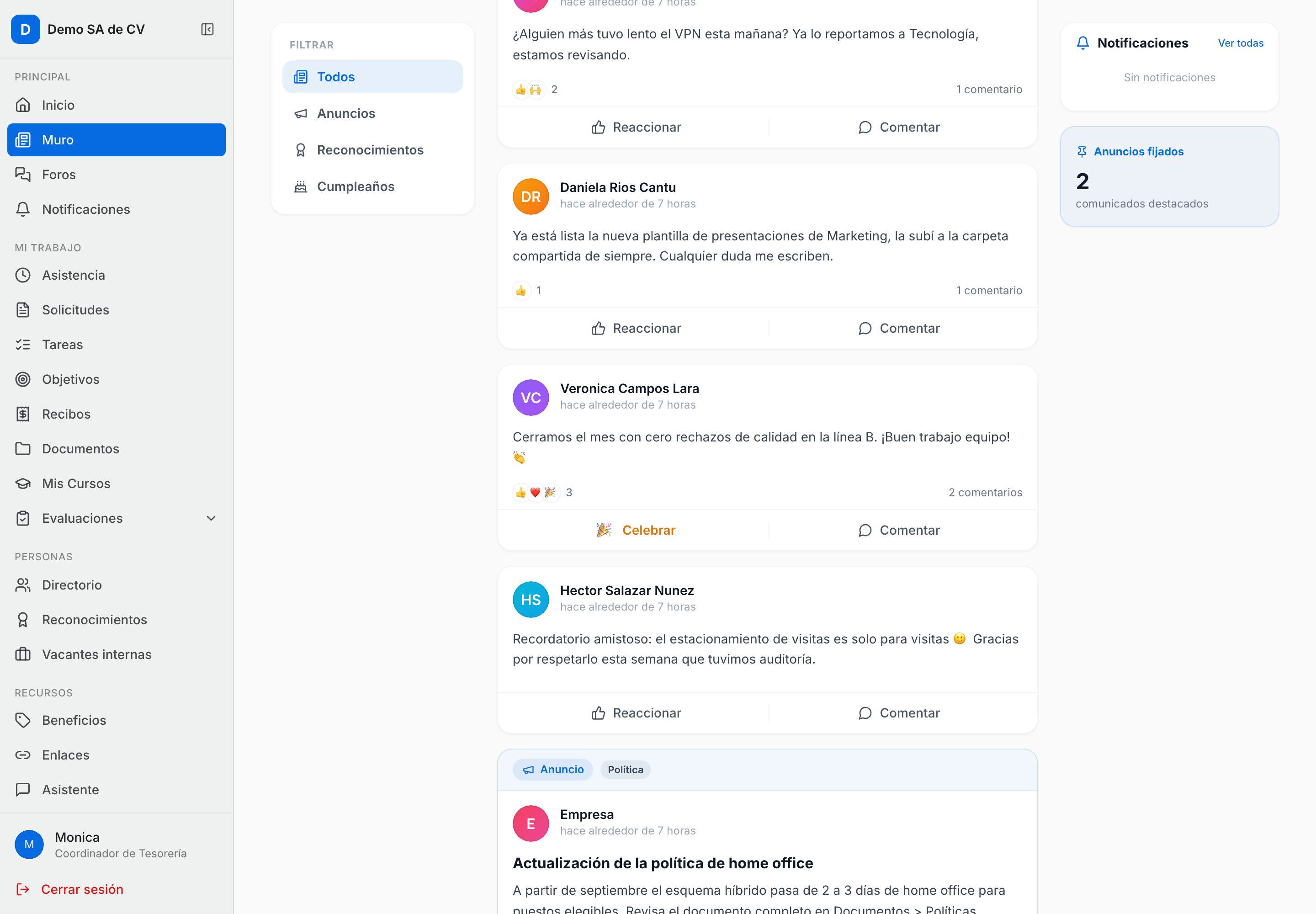1316x914 pixels.
Task: Click the Mis Cursos graduation cap icon
Action: click(x=23, y=484)
